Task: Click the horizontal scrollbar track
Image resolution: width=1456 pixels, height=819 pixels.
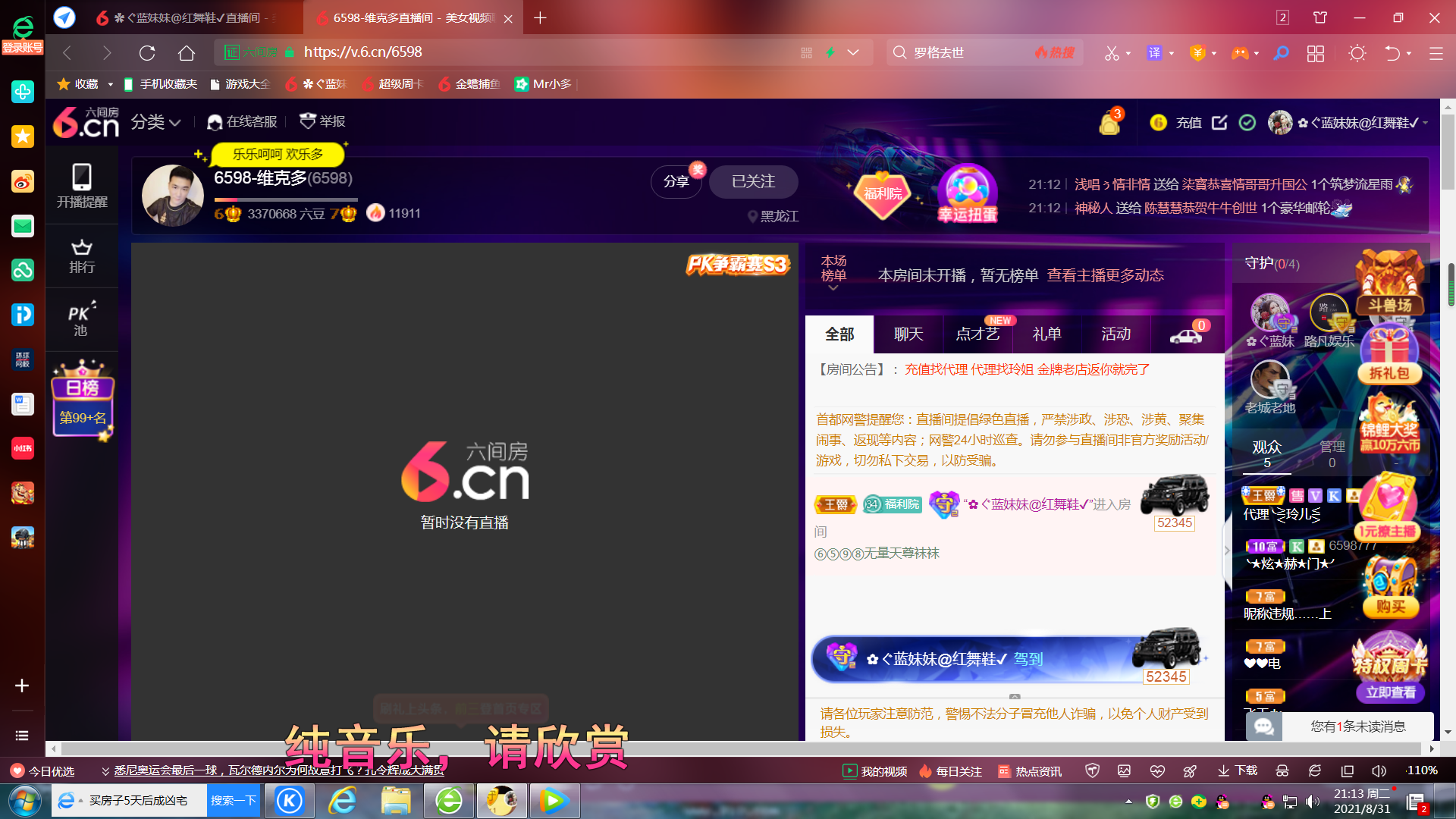Action: 742,748
